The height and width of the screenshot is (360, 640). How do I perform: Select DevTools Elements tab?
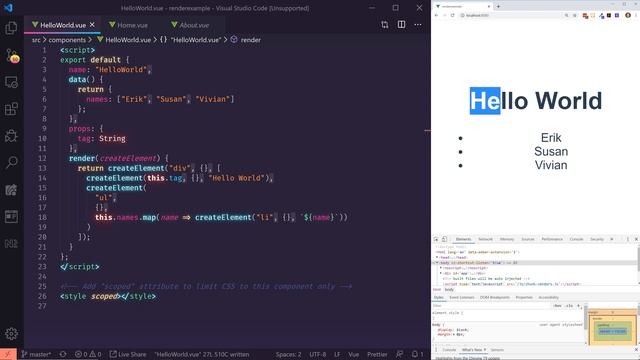click(x=463, y=239)
